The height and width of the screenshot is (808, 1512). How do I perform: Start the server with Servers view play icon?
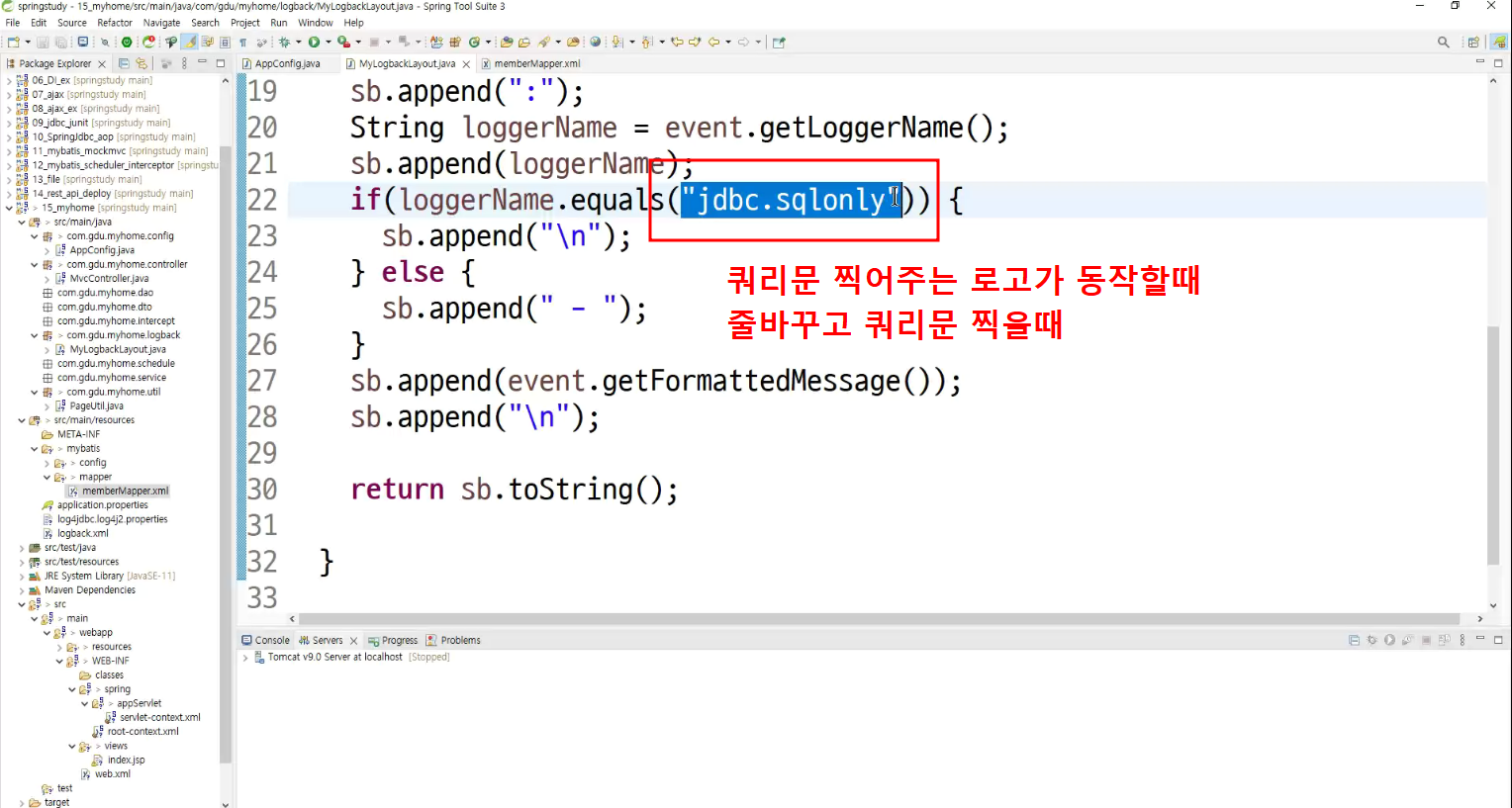(x=1389, y=640)
